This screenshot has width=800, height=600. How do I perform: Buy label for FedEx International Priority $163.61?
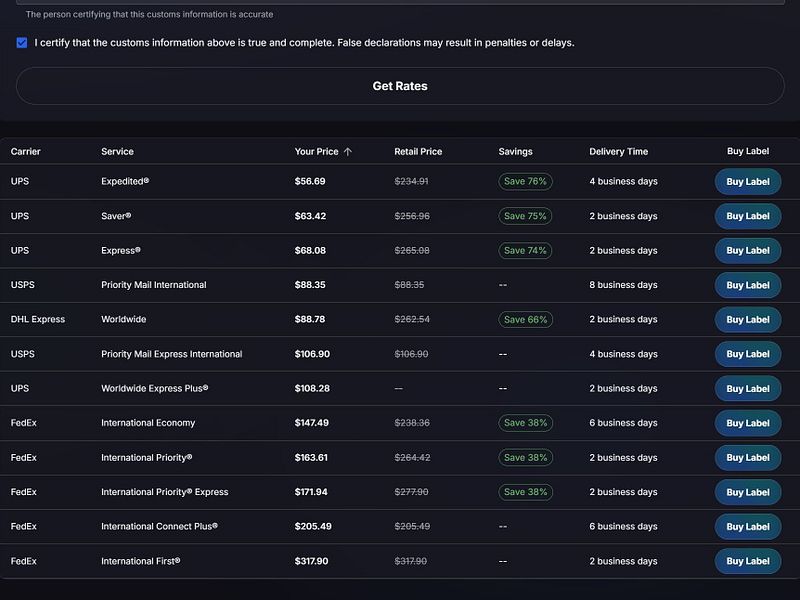tap(748, 458)
